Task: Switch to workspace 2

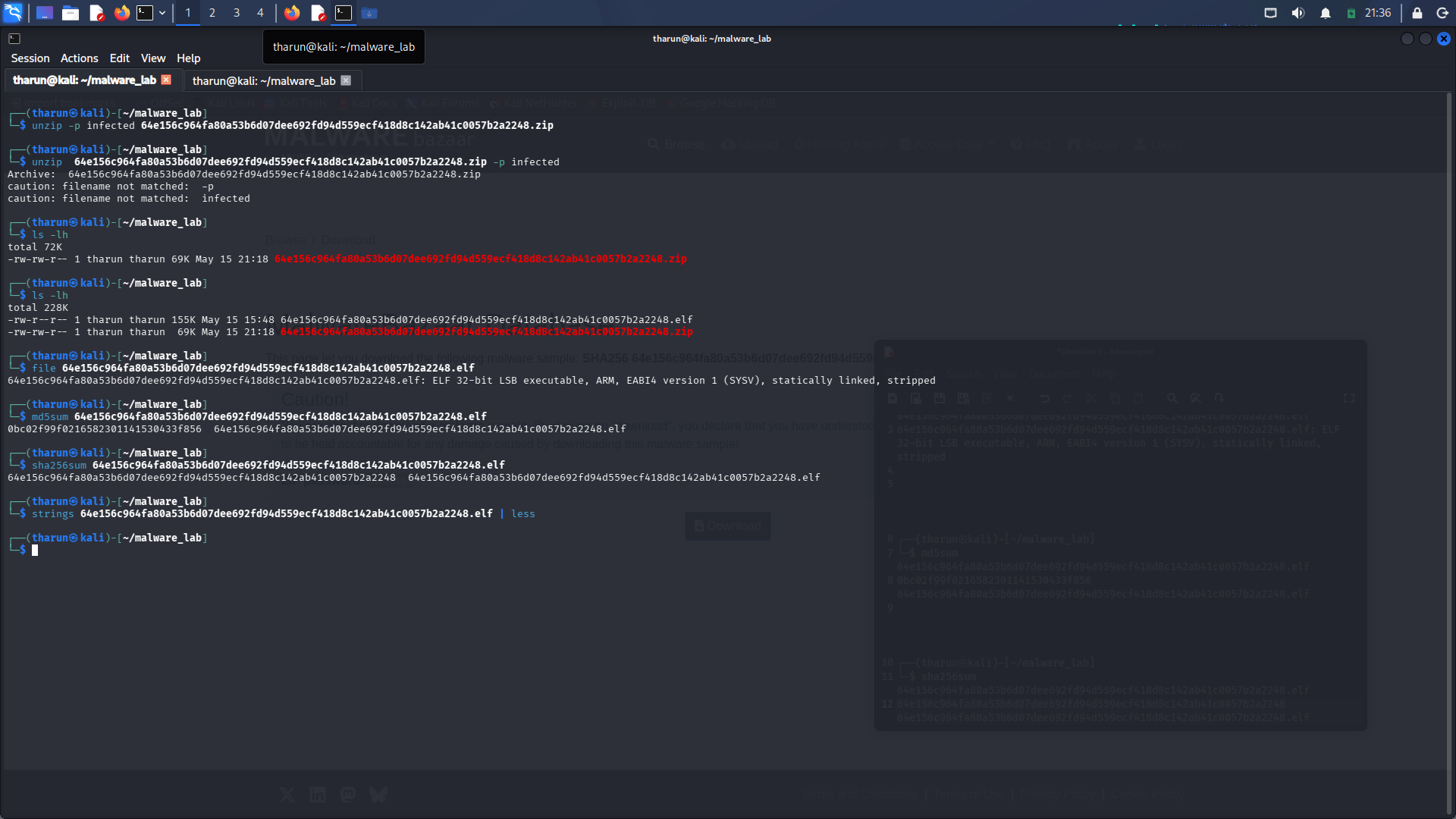Action: coord(212,13)
